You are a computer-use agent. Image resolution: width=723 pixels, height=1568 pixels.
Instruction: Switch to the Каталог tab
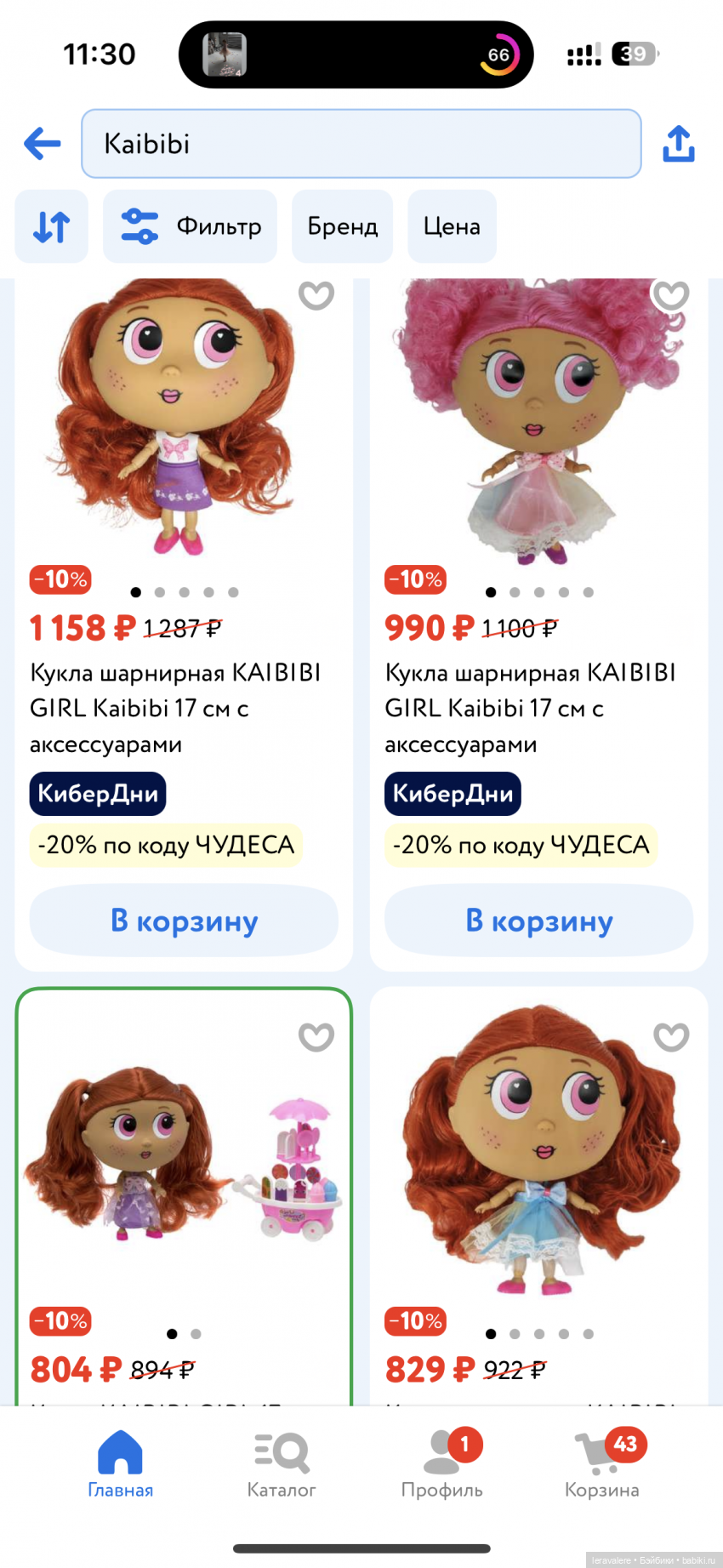(x=282, y=1464)
